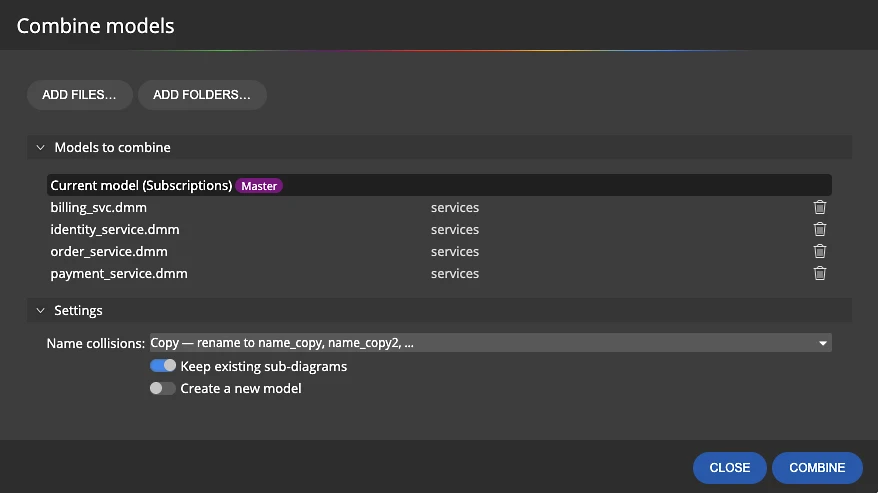Click the trash icon for order_service.dmm
Viewport: 878px width, 493px height.
pyautogui.click(x=820, y=252)
